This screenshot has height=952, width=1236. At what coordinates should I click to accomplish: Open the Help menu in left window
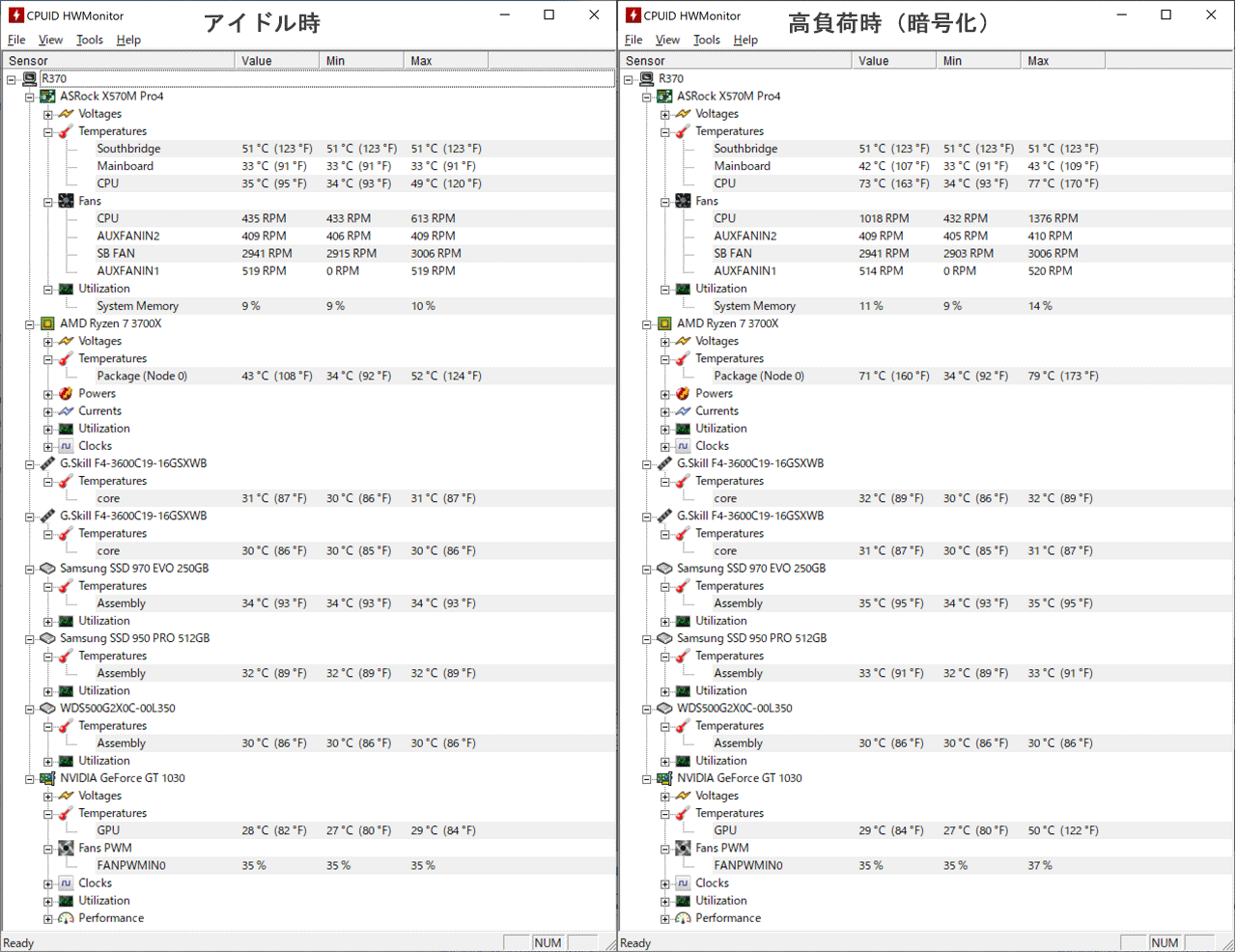click(x=128, y=40)
